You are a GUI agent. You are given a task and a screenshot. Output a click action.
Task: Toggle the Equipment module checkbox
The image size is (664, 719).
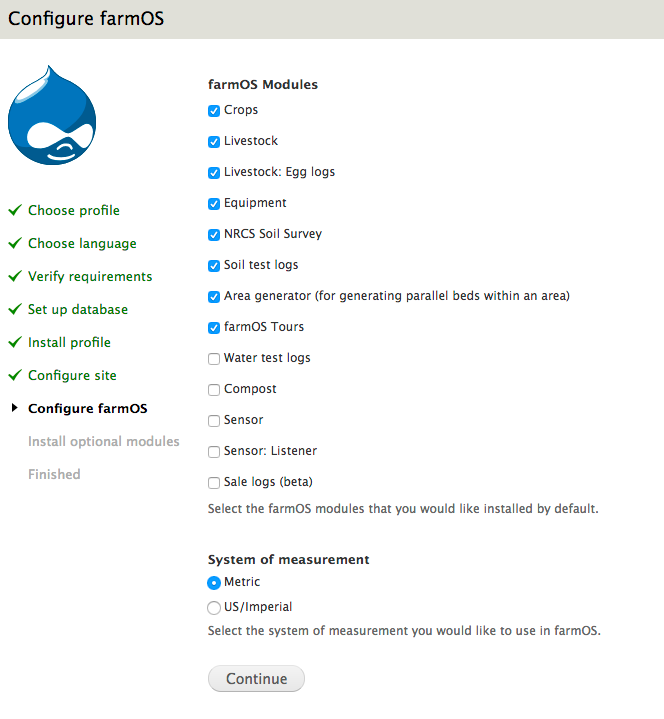[214, 204]
